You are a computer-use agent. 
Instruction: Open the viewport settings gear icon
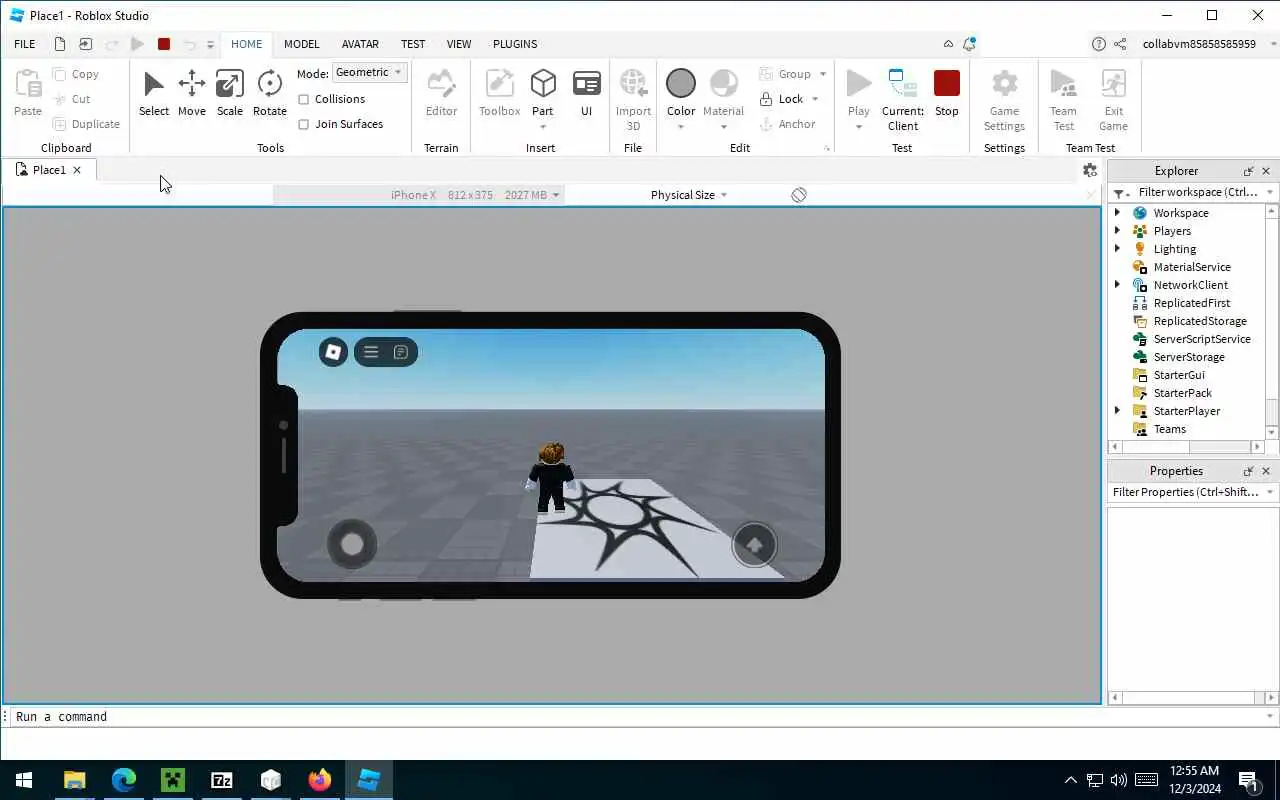pyautogui.click(x=1090, y=171)
